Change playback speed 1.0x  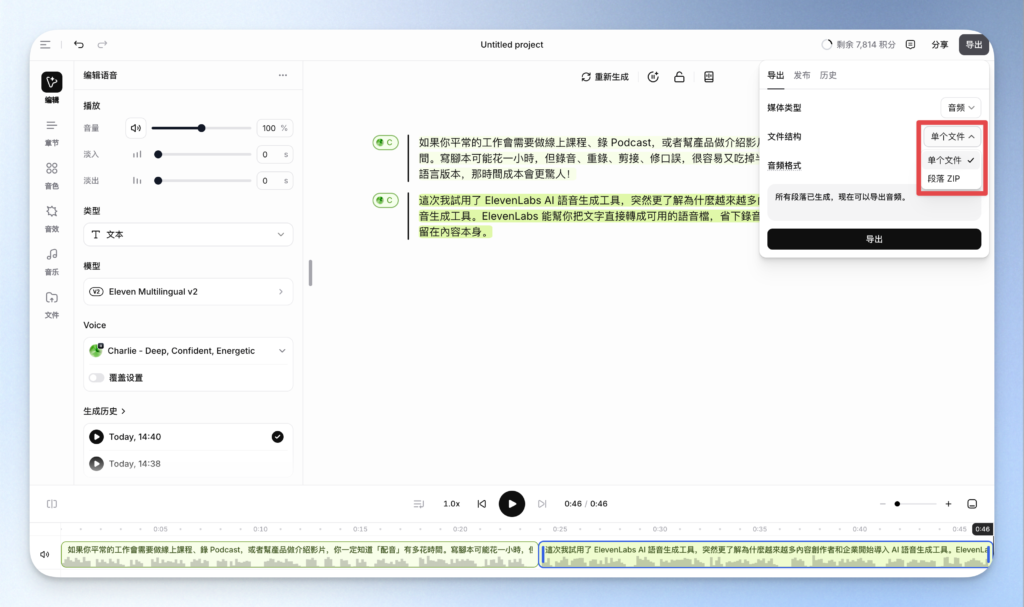click(451, 504)
